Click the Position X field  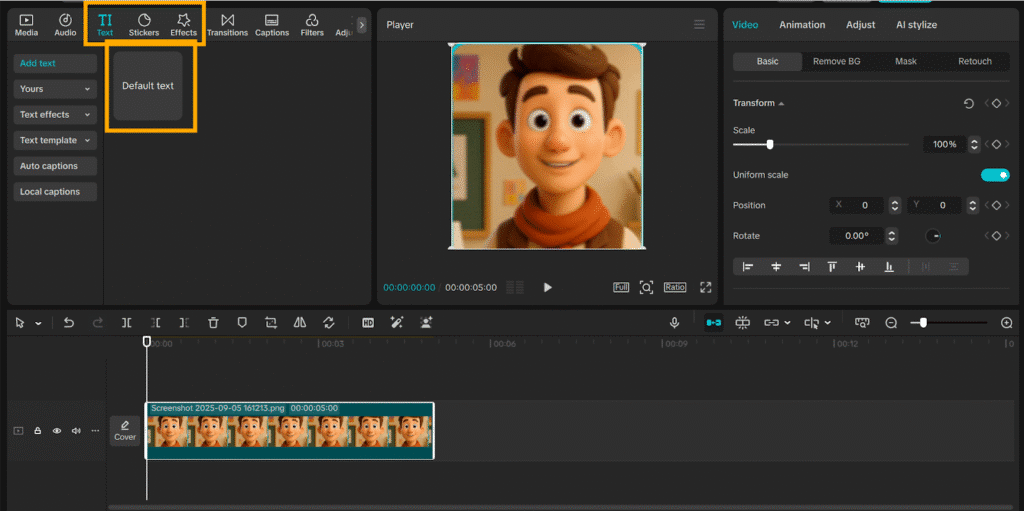(x=857, y=205)
